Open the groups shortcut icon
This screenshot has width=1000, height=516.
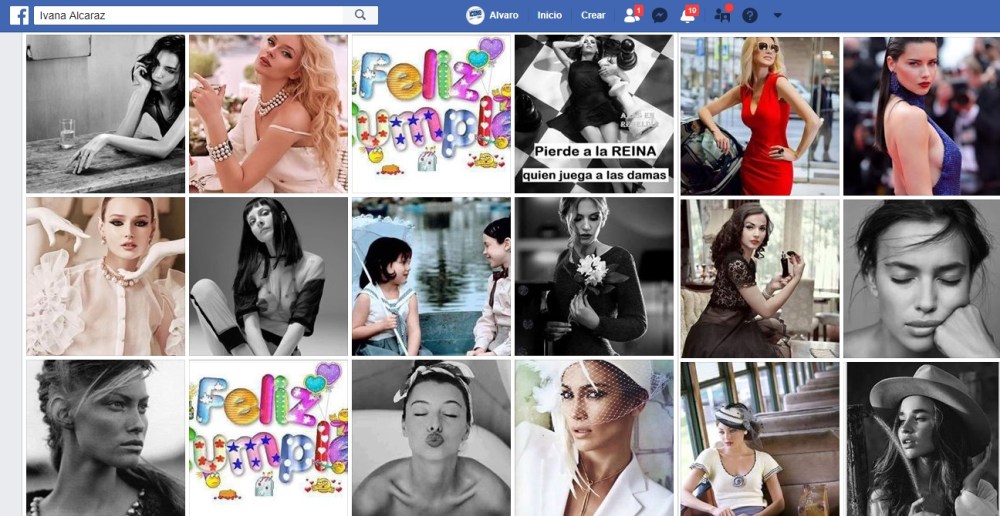point(723,15)
